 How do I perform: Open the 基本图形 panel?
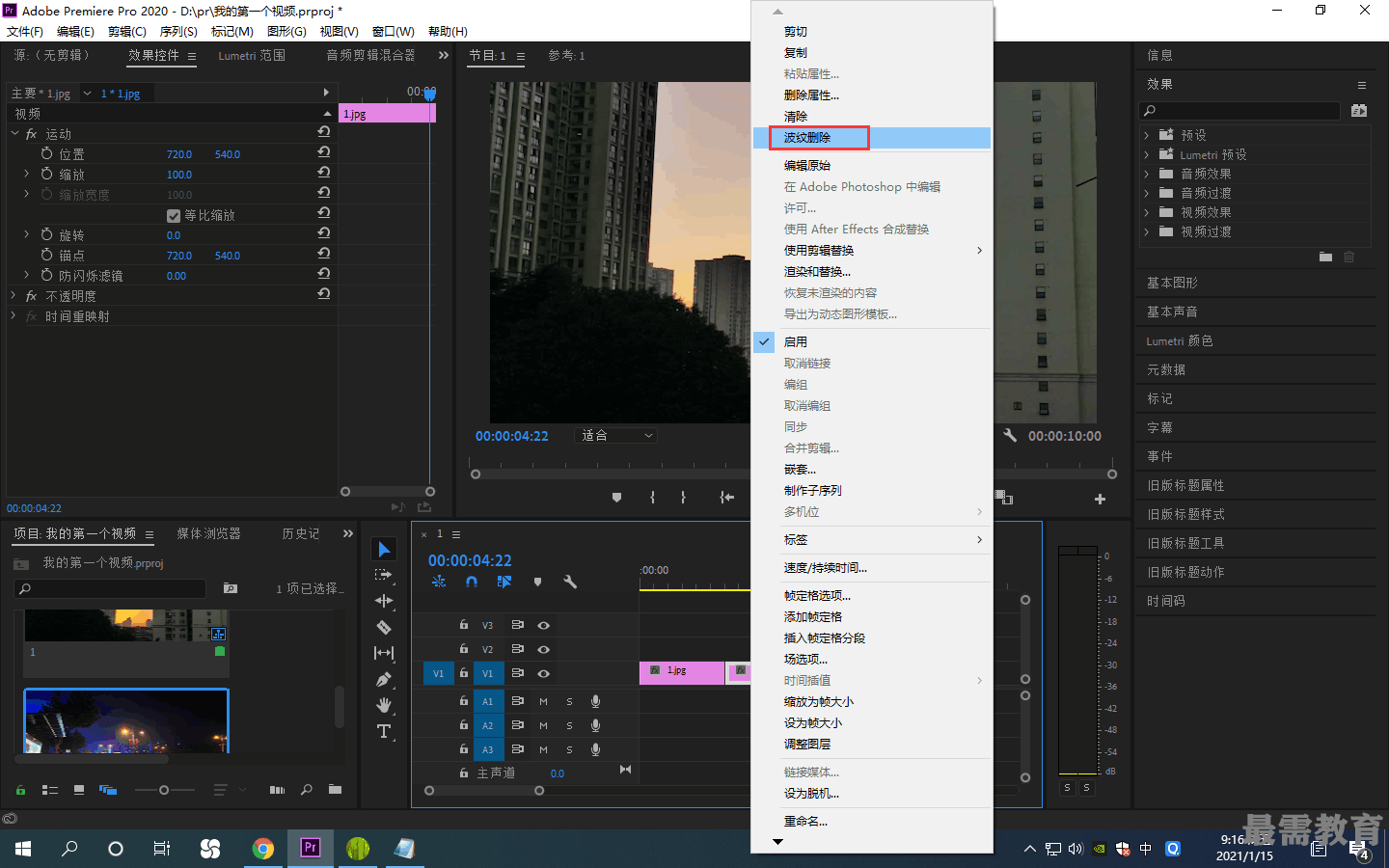click(1172, 283)
